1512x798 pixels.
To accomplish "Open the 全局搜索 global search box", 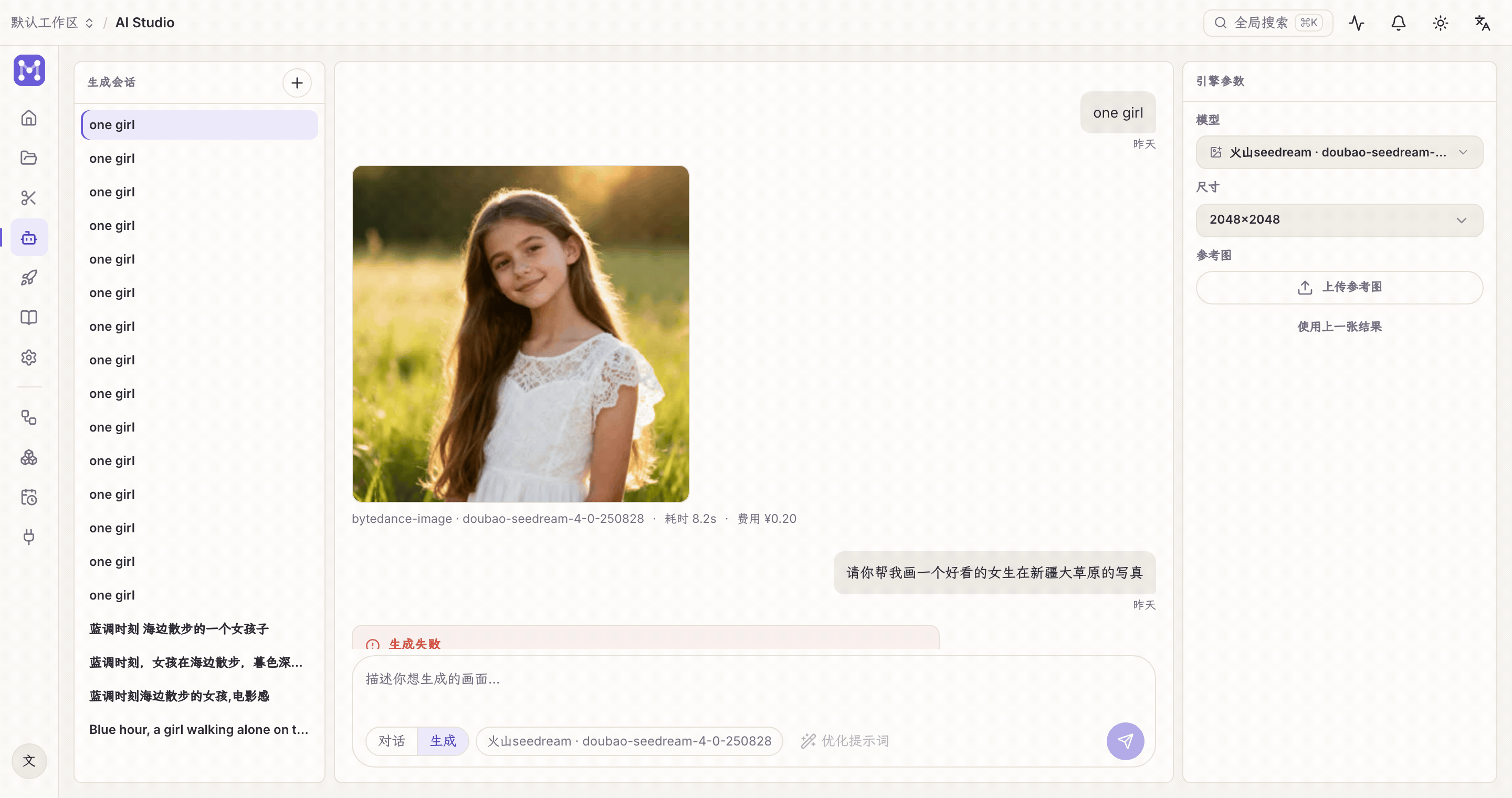I will (1268, 23).
